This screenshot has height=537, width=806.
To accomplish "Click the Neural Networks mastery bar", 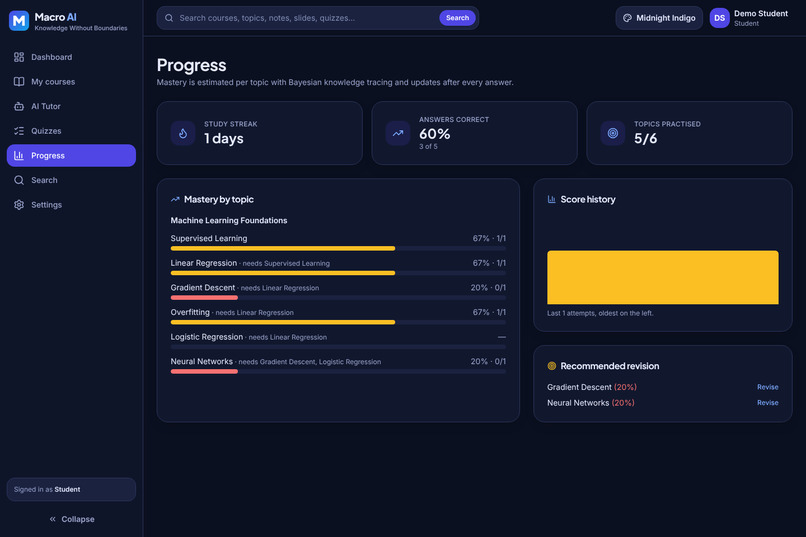I will (338, 372).
